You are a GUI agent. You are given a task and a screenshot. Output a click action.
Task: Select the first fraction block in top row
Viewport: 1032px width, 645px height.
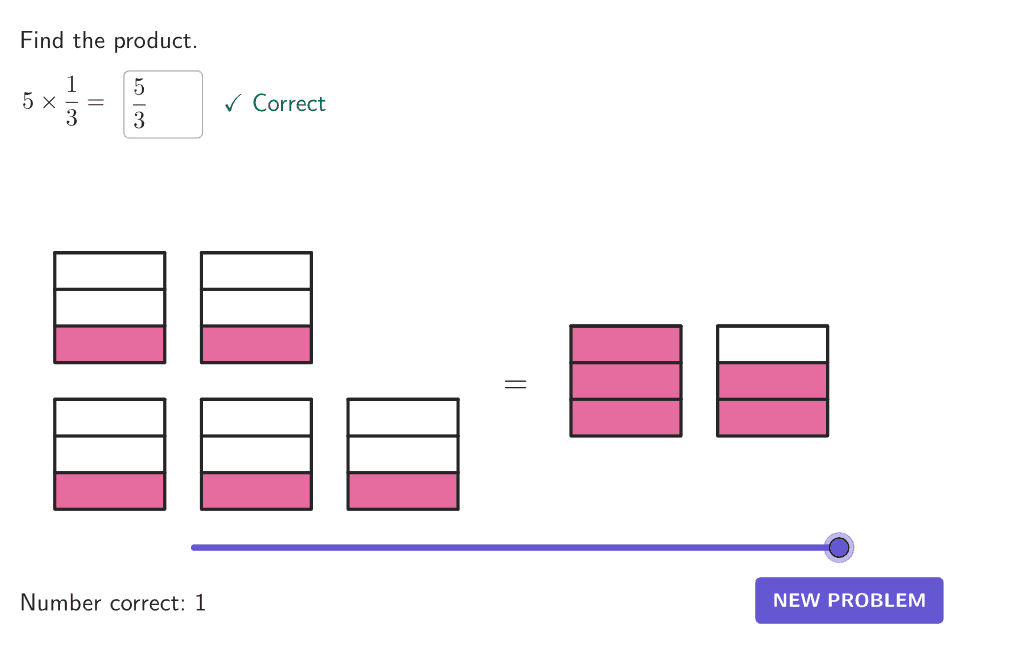(110, 308)
